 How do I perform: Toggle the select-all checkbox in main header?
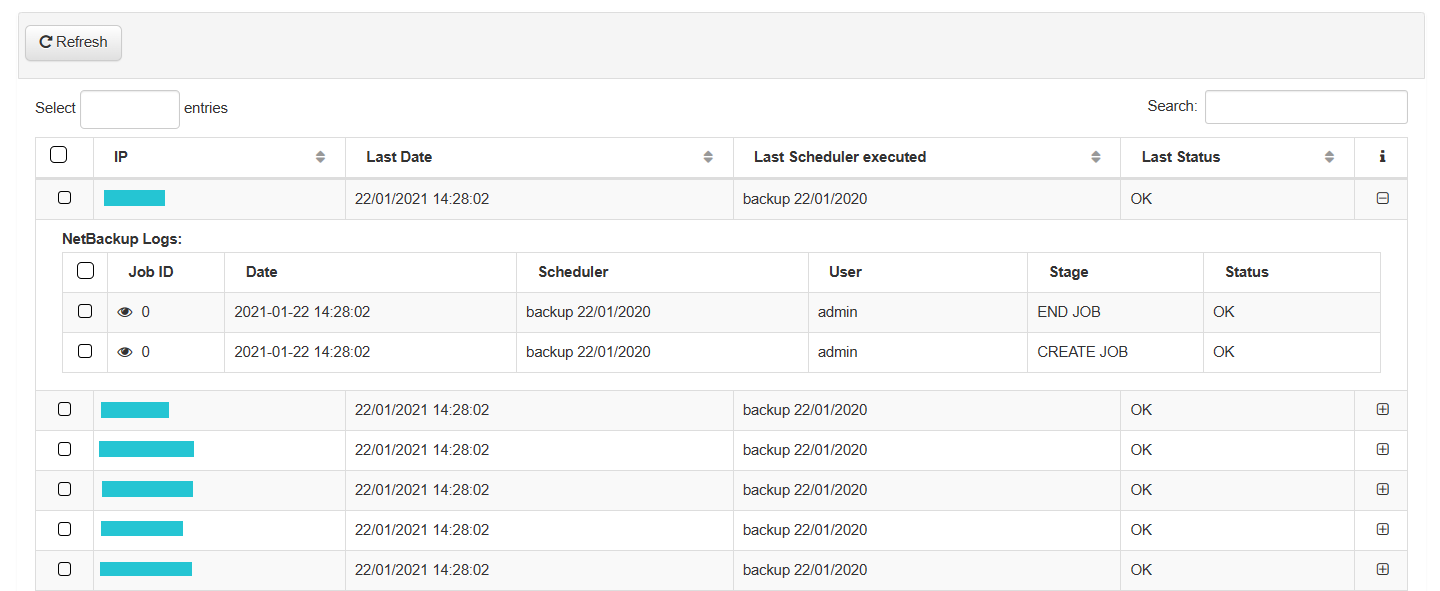pos(59,155)
